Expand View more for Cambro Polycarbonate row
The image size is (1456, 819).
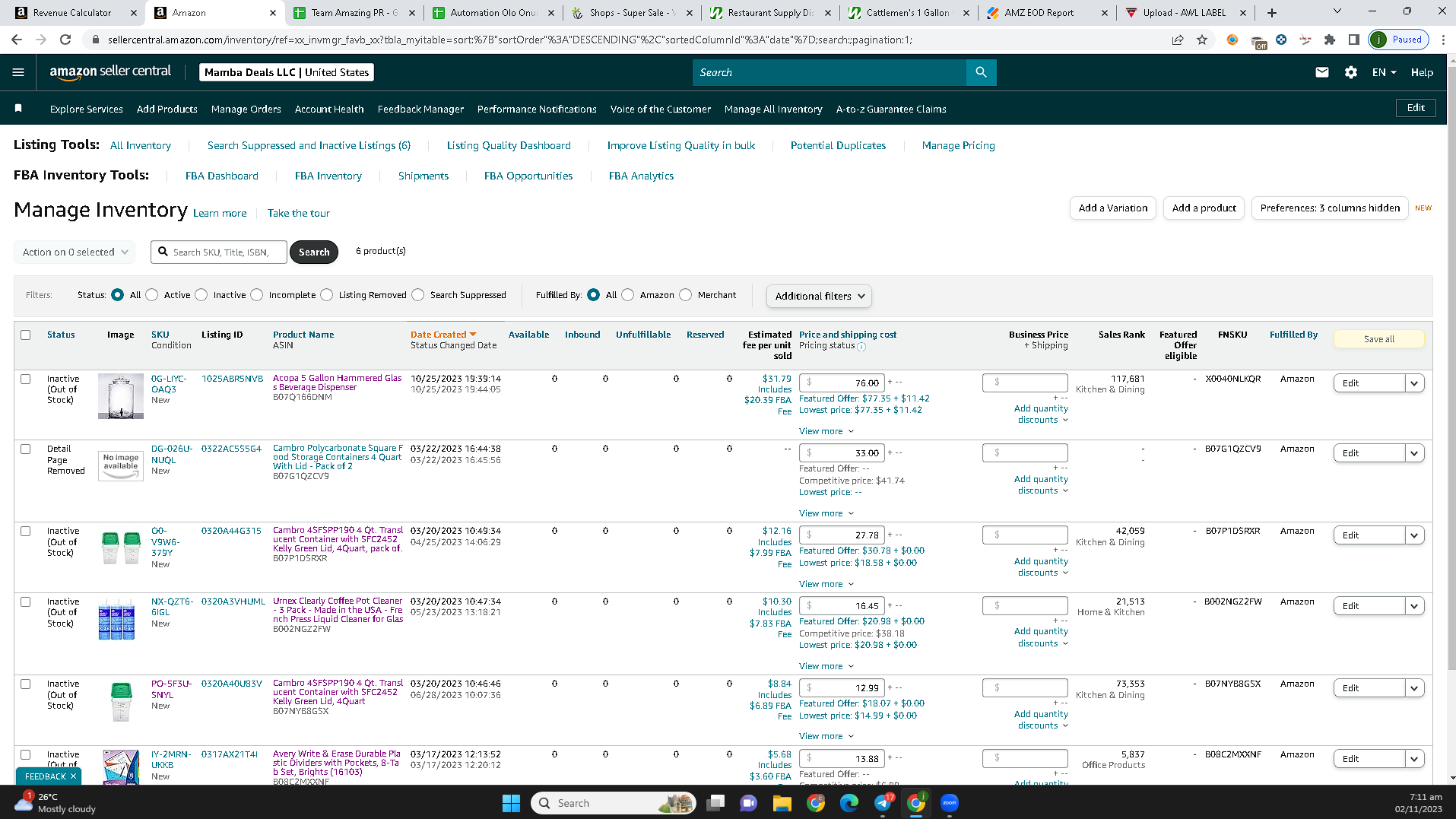pos(826,513)
